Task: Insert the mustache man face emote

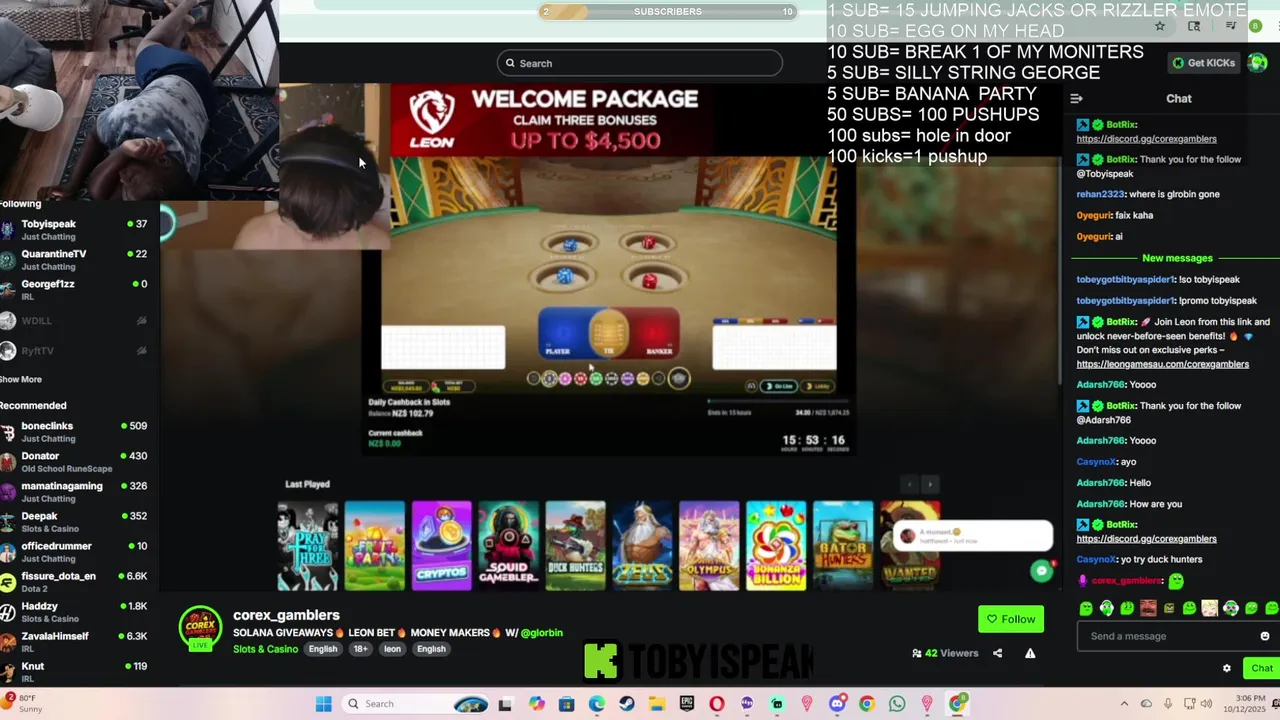Action: coord(1148,608)
